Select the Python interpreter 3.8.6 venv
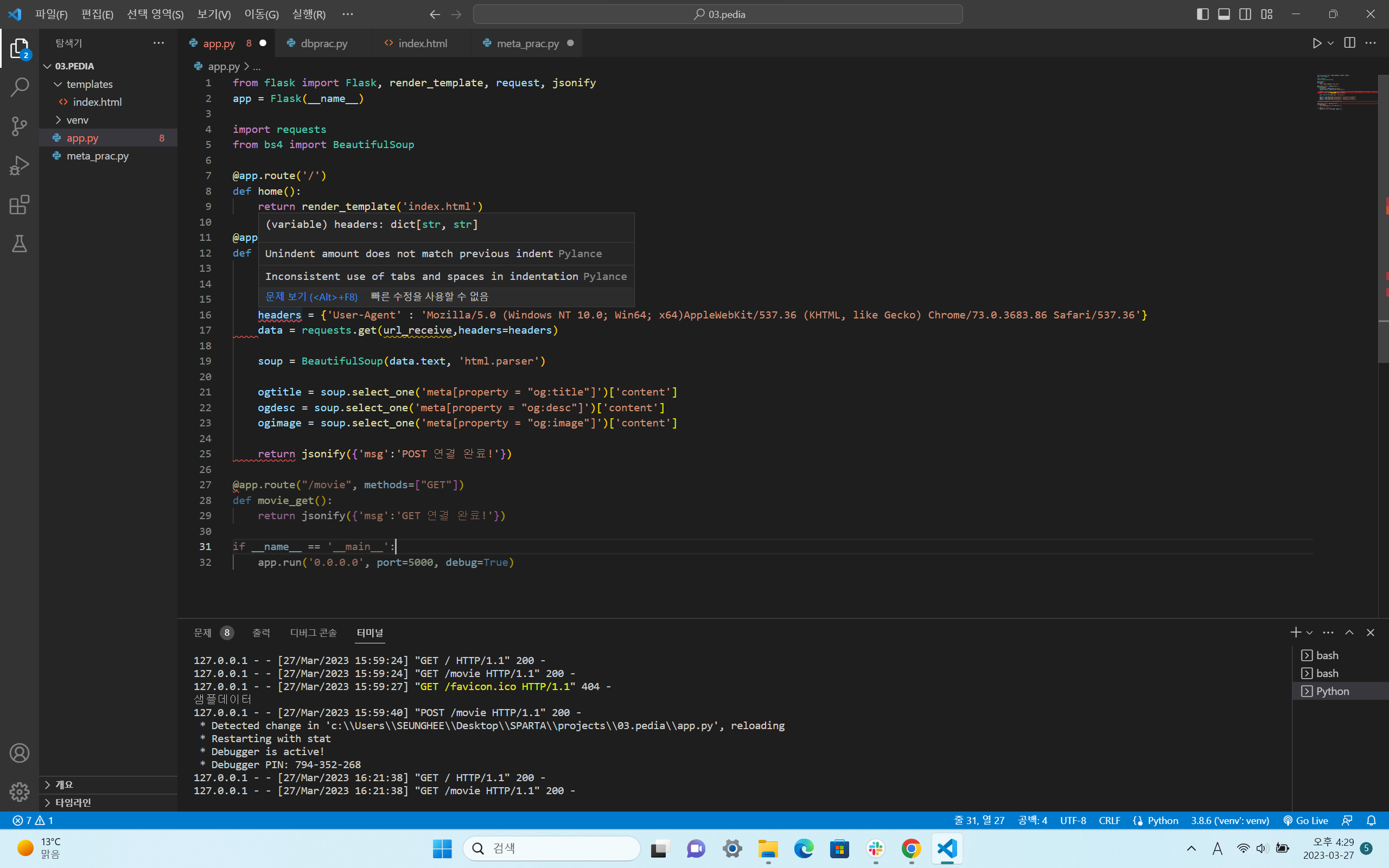The image size is (1389, 868). pyautogui.click(x=1229, y=820)
